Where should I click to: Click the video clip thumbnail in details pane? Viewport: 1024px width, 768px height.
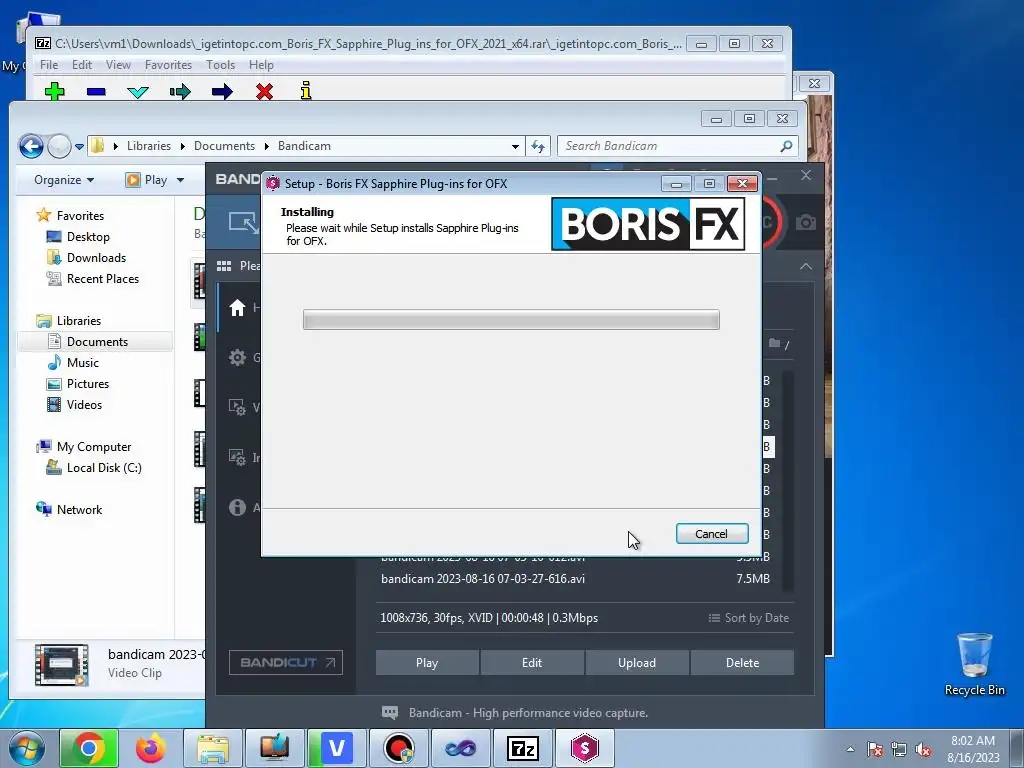[61, 665]
